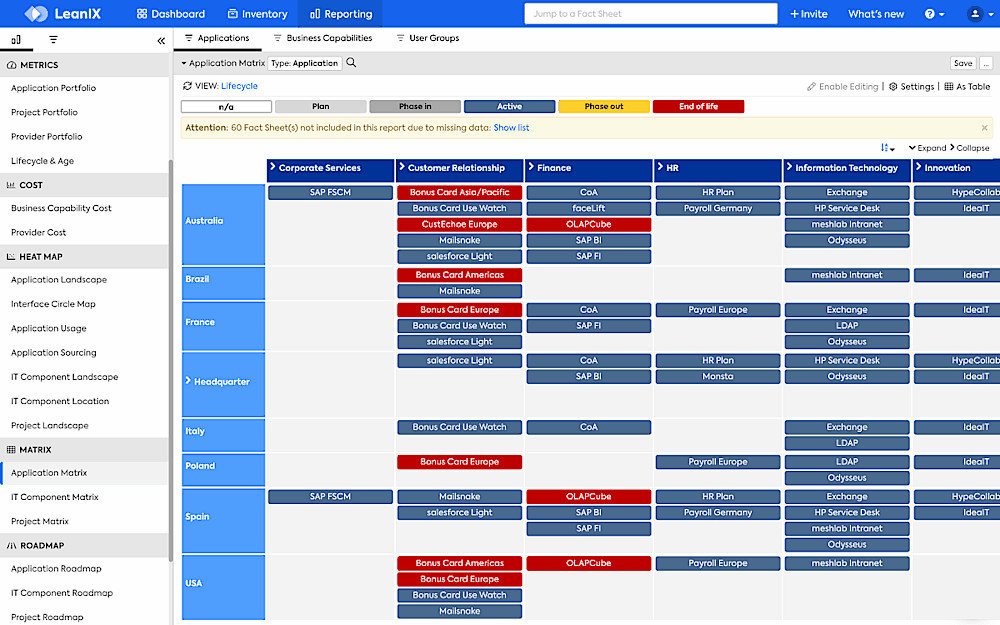
Task: Open Business Capability Cost report
Action: [x=61, y=208]
